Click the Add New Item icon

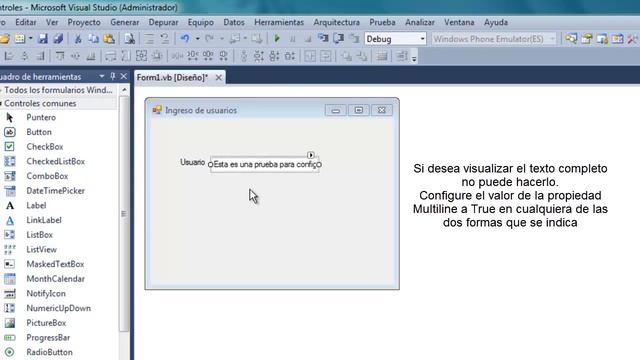point(20,39)
